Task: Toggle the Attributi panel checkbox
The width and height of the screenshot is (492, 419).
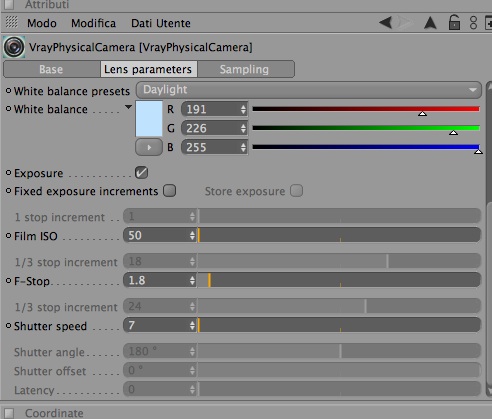Action: 9,4
